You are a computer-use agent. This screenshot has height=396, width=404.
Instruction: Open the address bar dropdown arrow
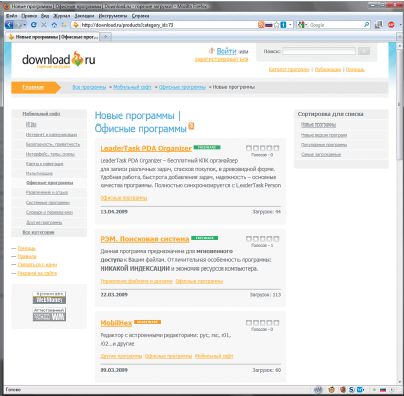click(x=290, y=25)
